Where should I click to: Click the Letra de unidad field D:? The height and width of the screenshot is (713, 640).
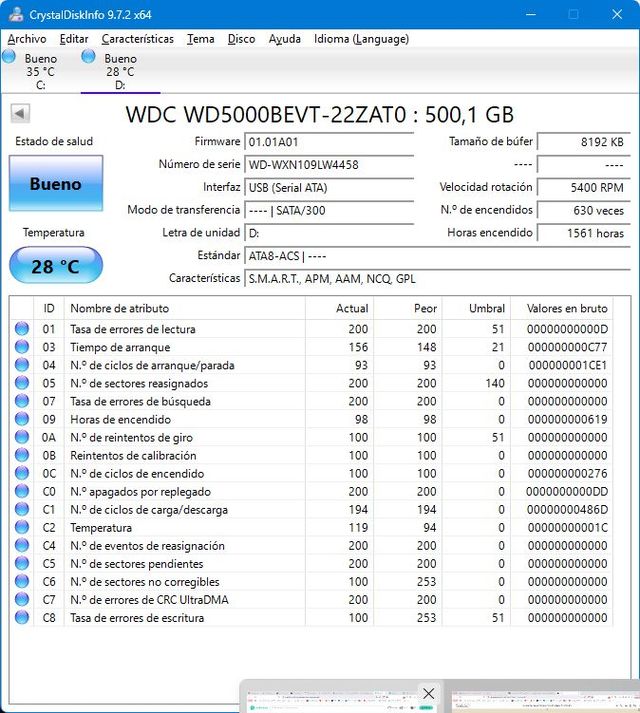[329, 233]
